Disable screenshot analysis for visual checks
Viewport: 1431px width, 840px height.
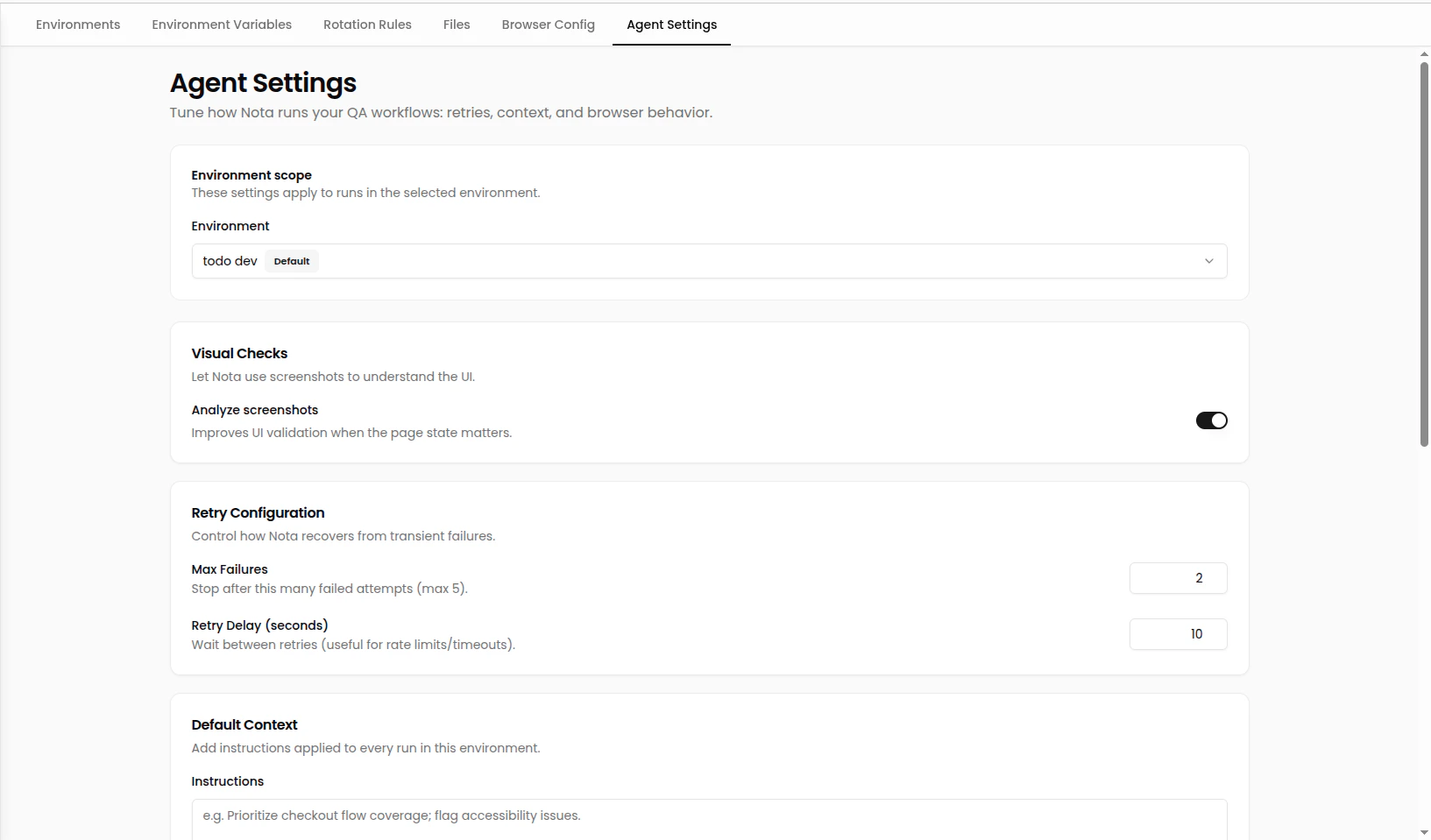coord(1211,420)
